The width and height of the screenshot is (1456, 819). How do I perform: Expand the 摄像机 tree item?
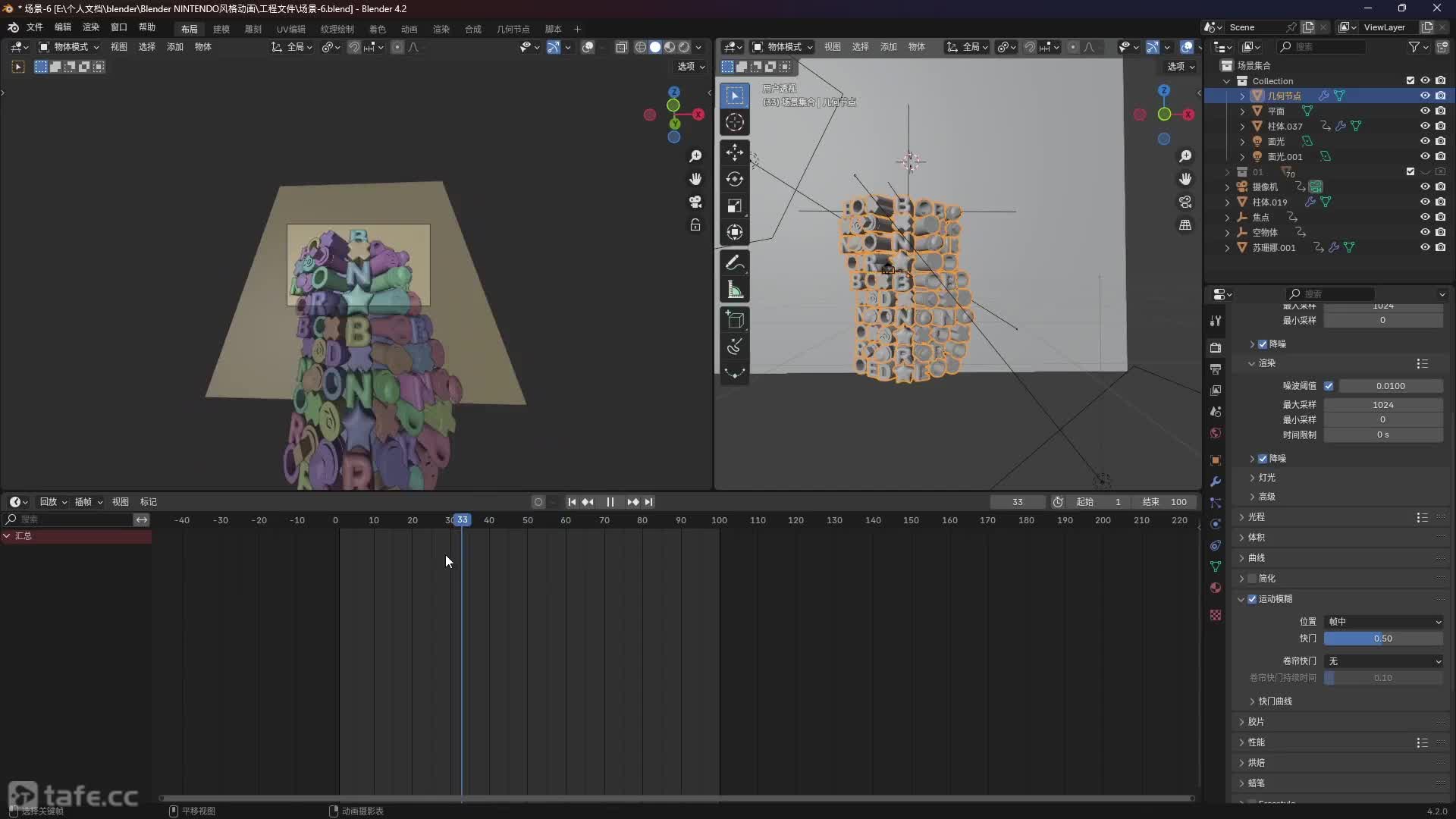[1228, 187]
